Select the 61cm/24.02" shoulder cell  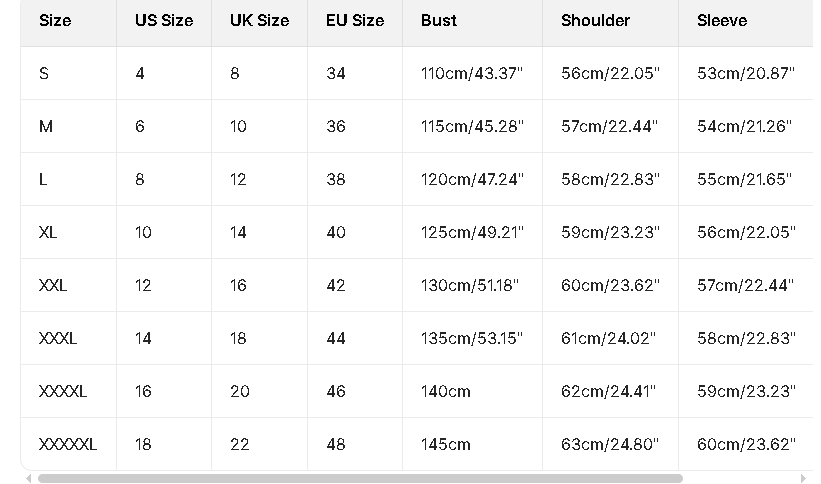pos(608,338)
